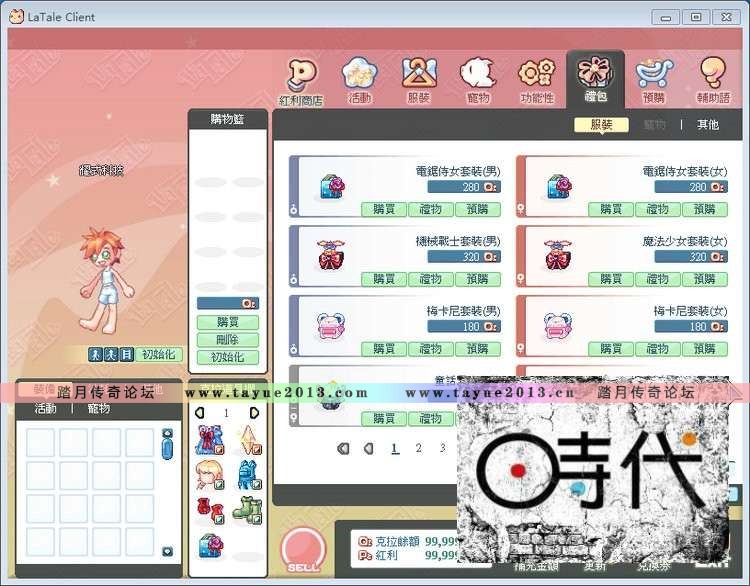The width and height of the screenshot is (750, 586).
Task: Buy 機械戰士套裝(男) with 購買
Action: [384, 279]
